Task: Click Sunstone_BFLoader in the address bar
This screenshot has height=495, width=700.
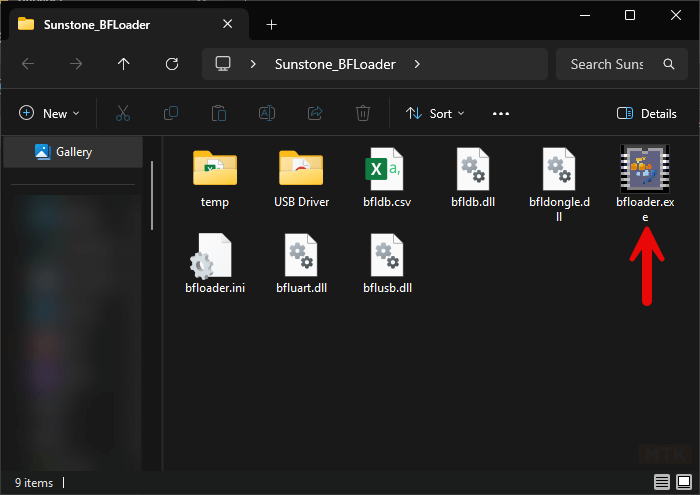Action: (335, 64)
